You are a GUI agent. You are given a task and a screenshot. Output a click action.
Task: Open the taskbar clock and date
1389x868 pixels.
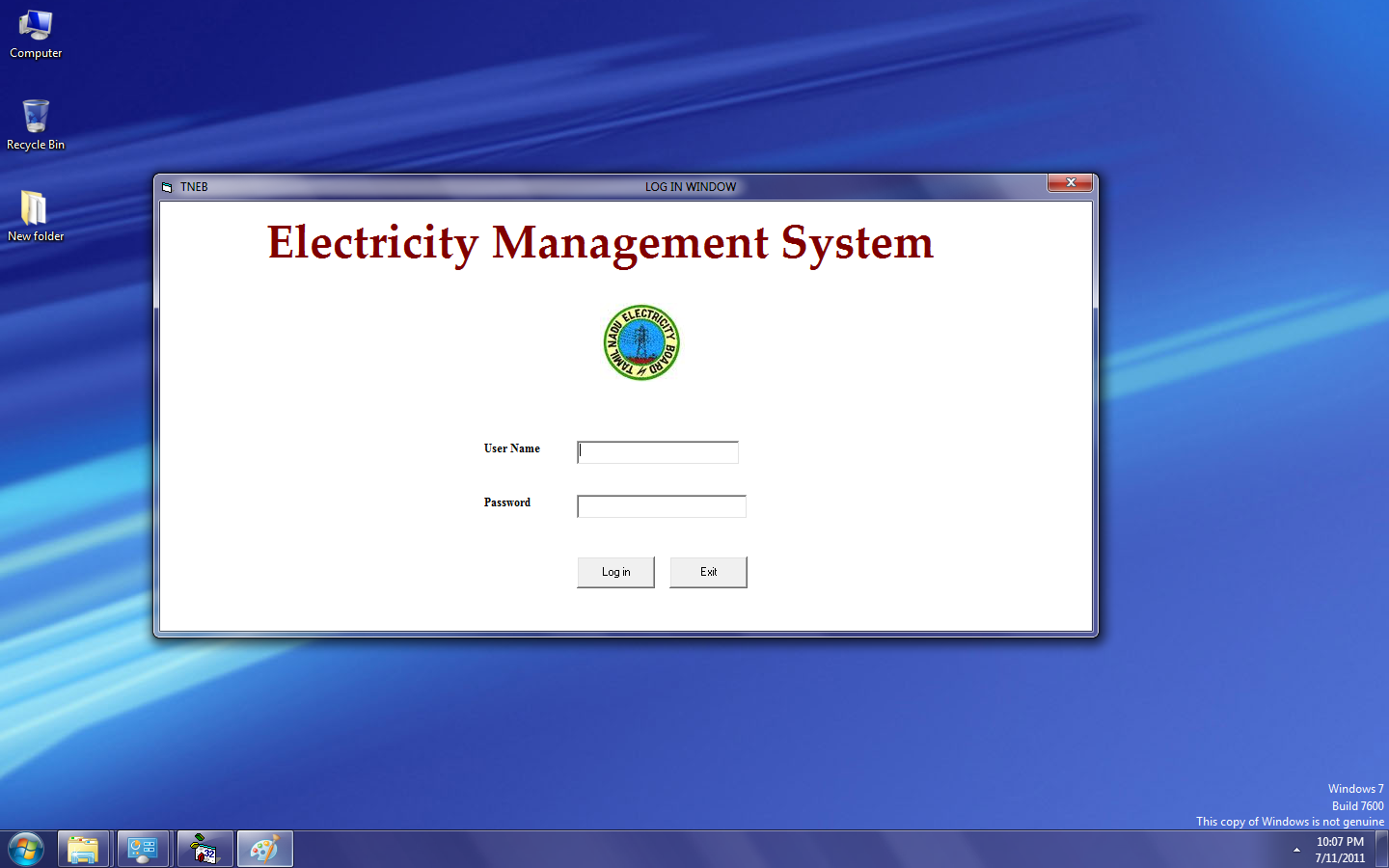pyautogui.click(x=1340, y=850)
